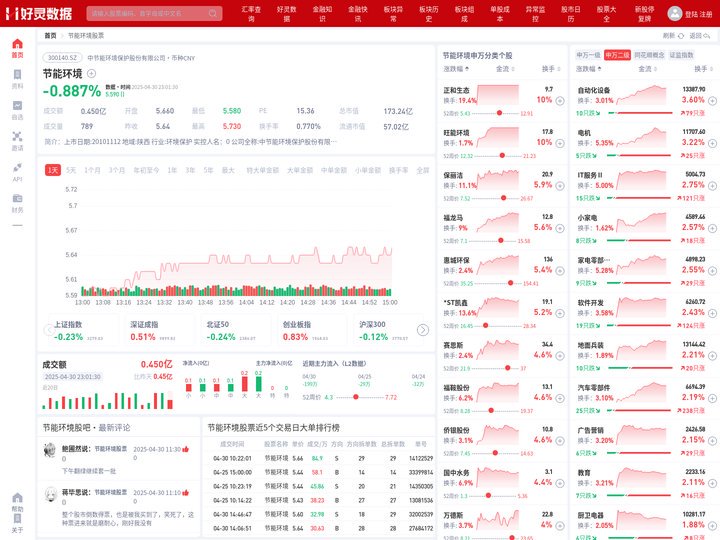Go to 首页 breadcrumb link
Screen dimensions: 720x540
tap(50, 35)
